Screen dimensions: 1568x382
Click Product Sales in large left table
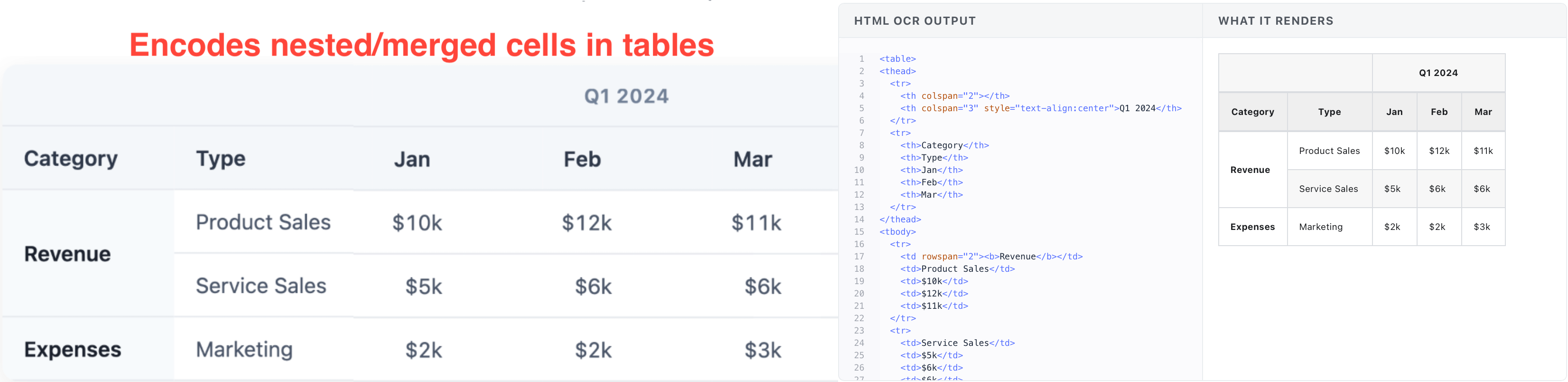pyautogui.click(x=263, y=222)
